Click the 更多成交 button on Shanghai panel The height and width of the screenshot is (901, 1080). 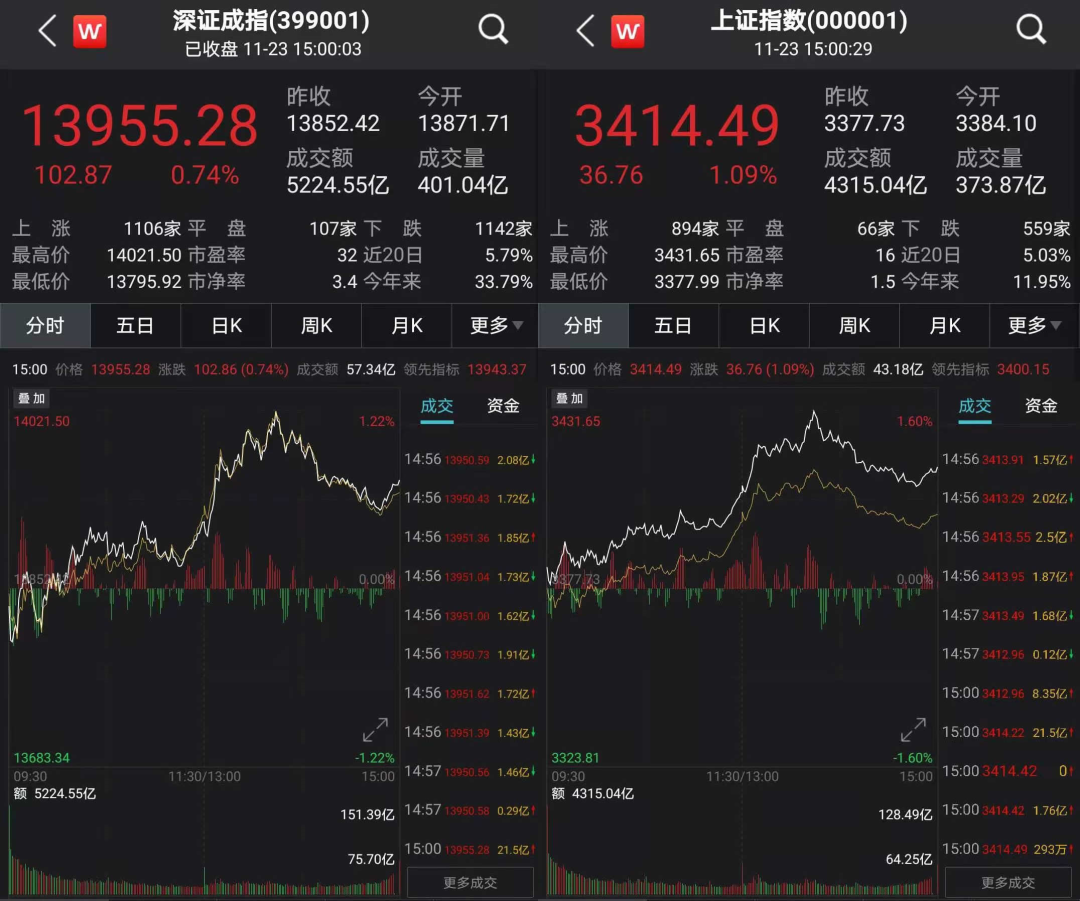(x=1010, y=882)
